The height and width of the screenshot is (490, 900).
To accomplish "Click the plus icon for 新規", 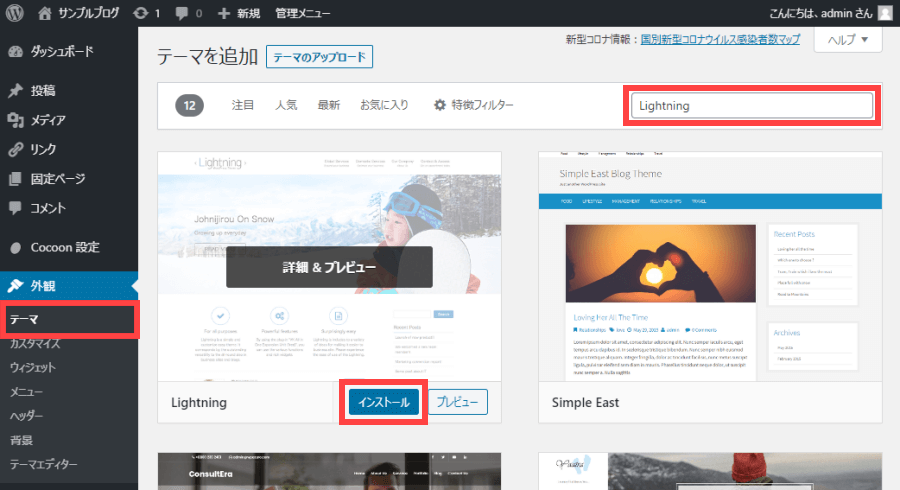I will [224, 13].
